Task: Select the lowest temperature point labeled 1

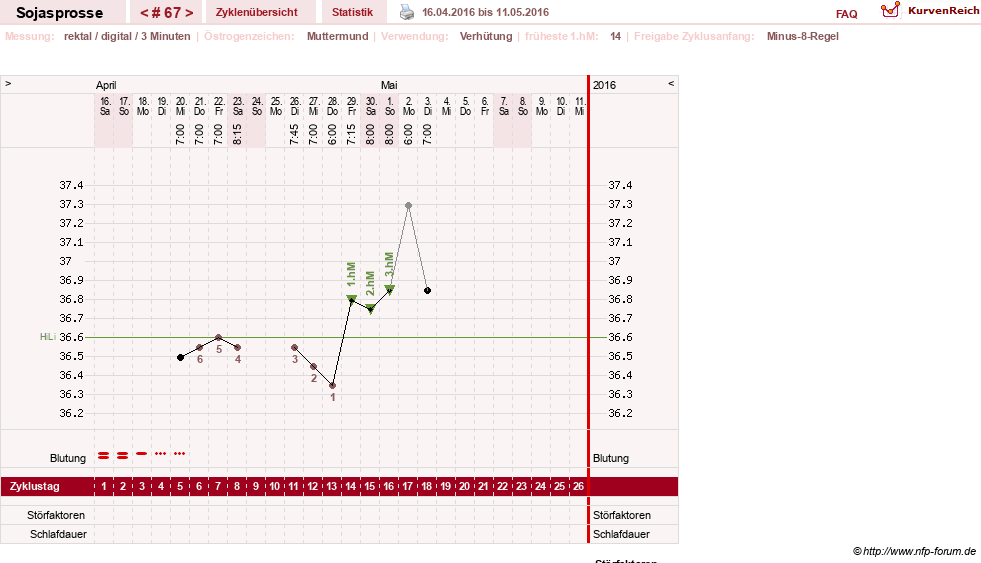Action: [x=333, y=386]
